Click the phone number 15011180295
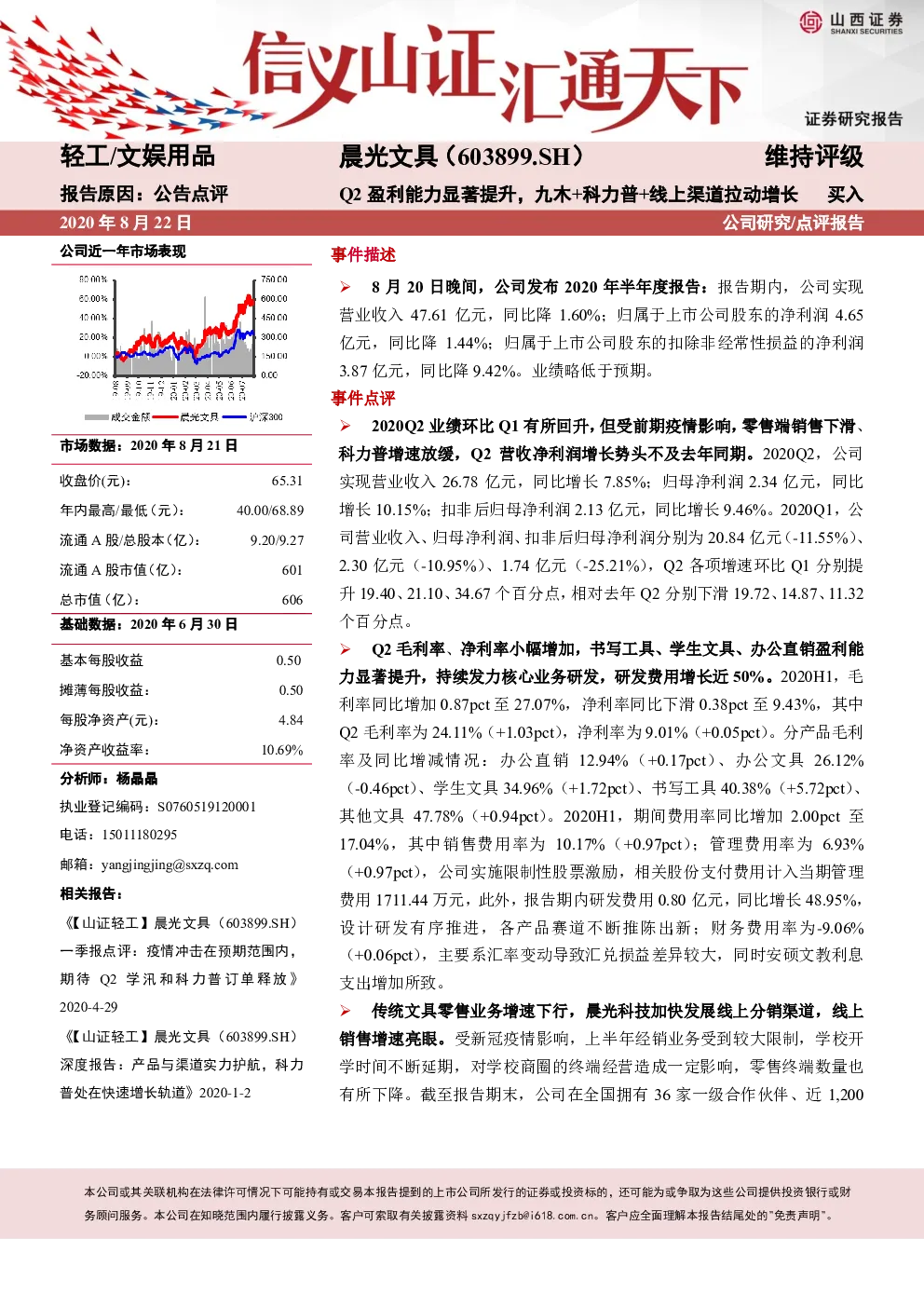This screenshot has height=1307, width=924. [139, 835]
